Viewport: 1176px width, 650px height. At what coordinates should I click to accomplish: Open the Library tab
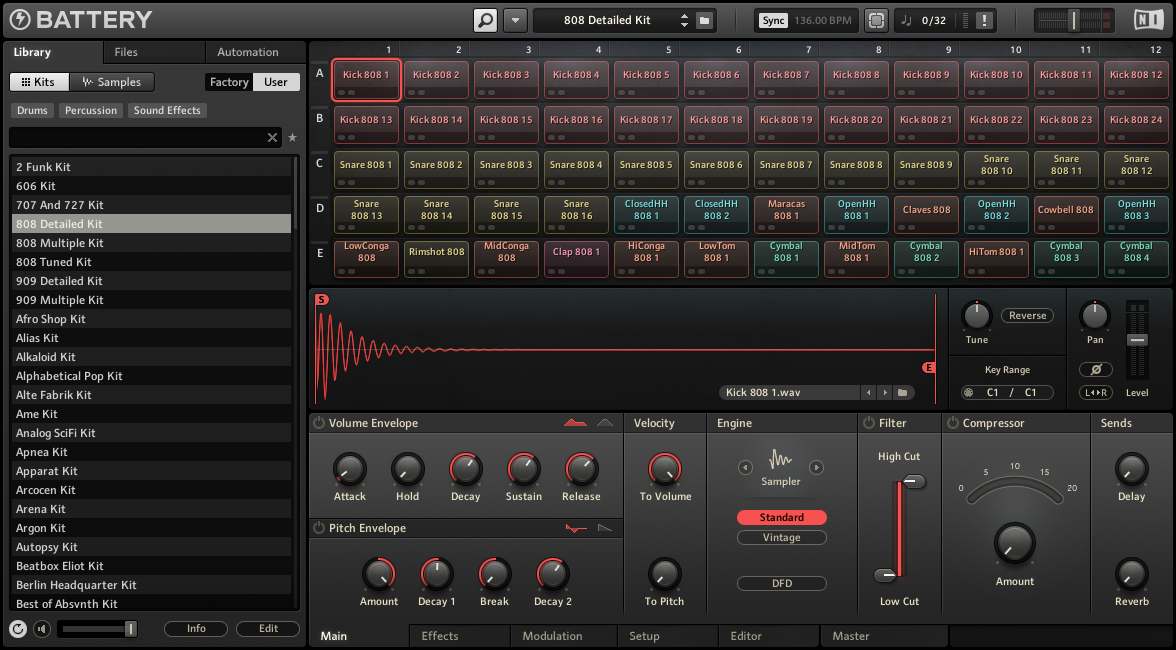52,52
